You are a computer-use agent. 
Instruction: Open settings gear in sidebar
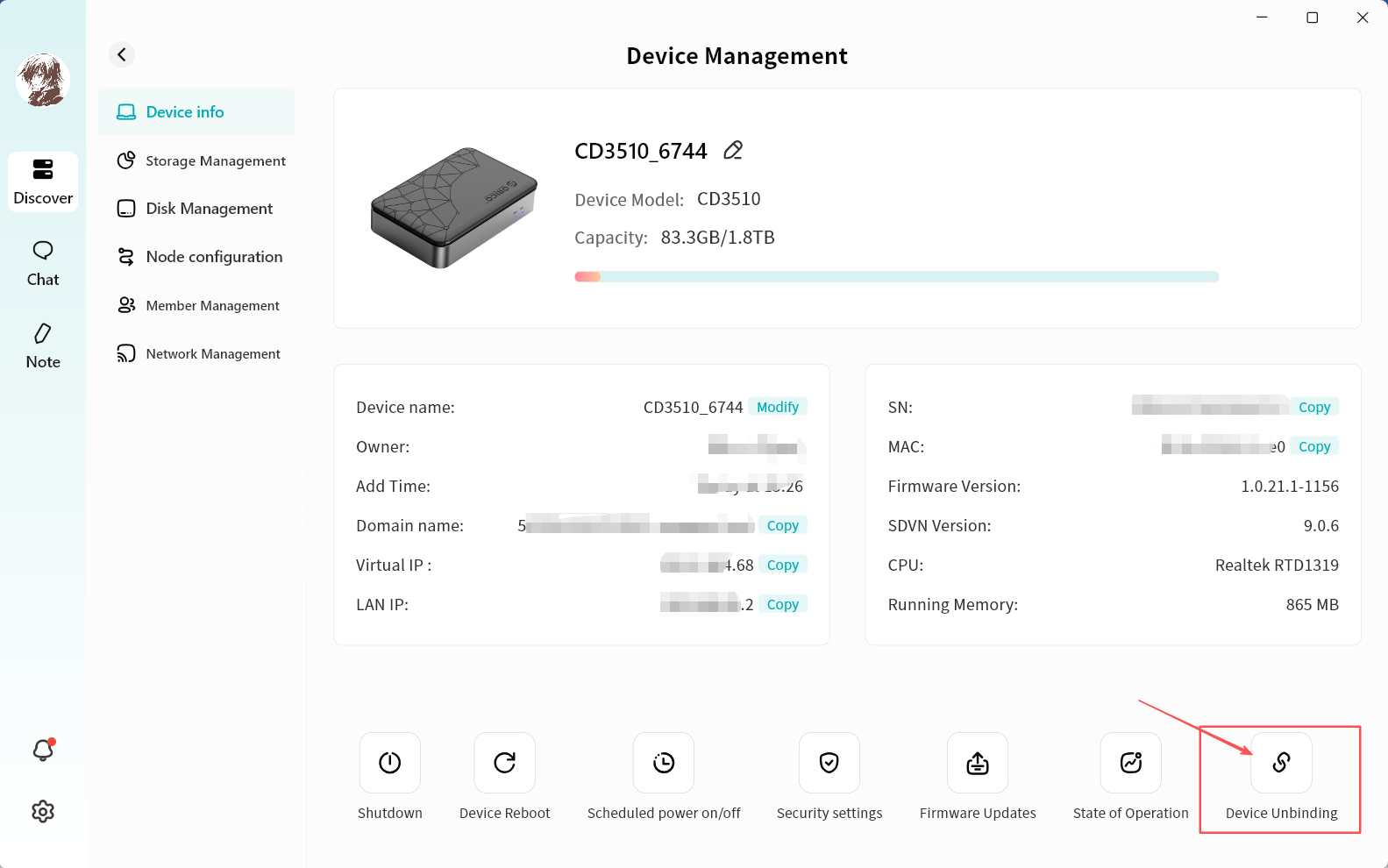pyautogui.click(x=43, y=812)
